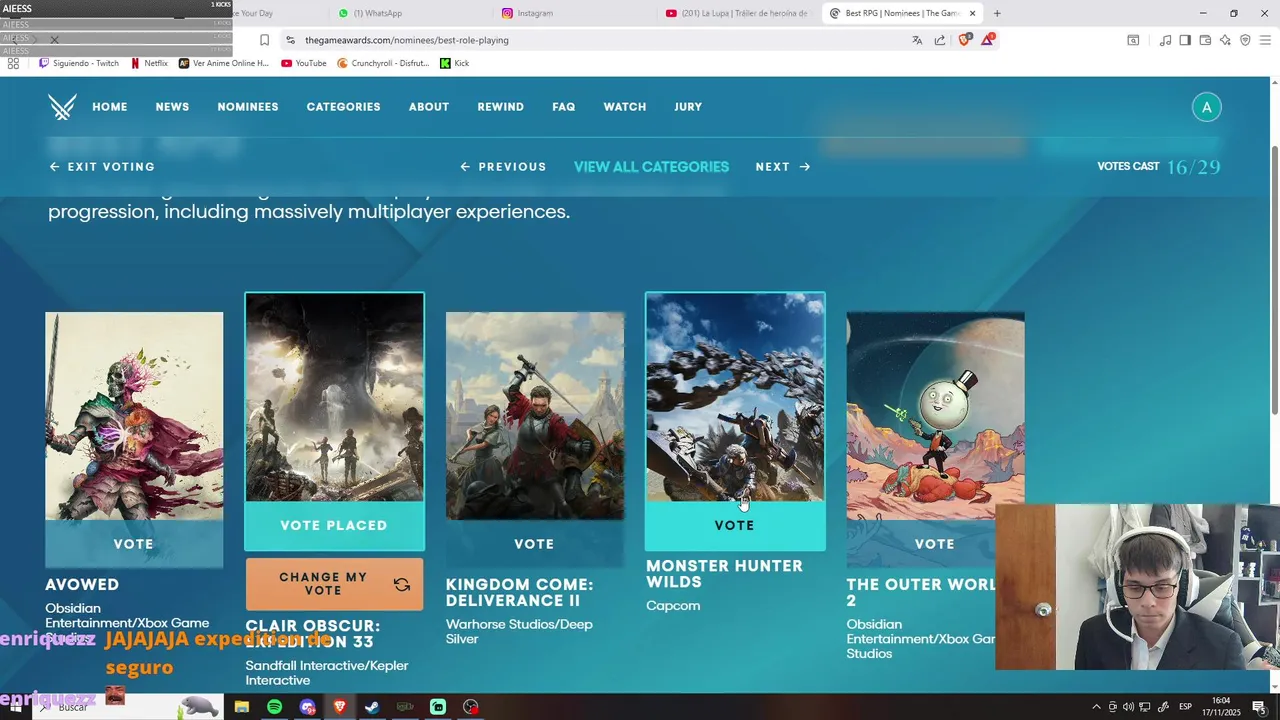The width and height of the screenshot is (1280, 720).
Task: Open the Categories menu item
Action: (x=343, y=107)
